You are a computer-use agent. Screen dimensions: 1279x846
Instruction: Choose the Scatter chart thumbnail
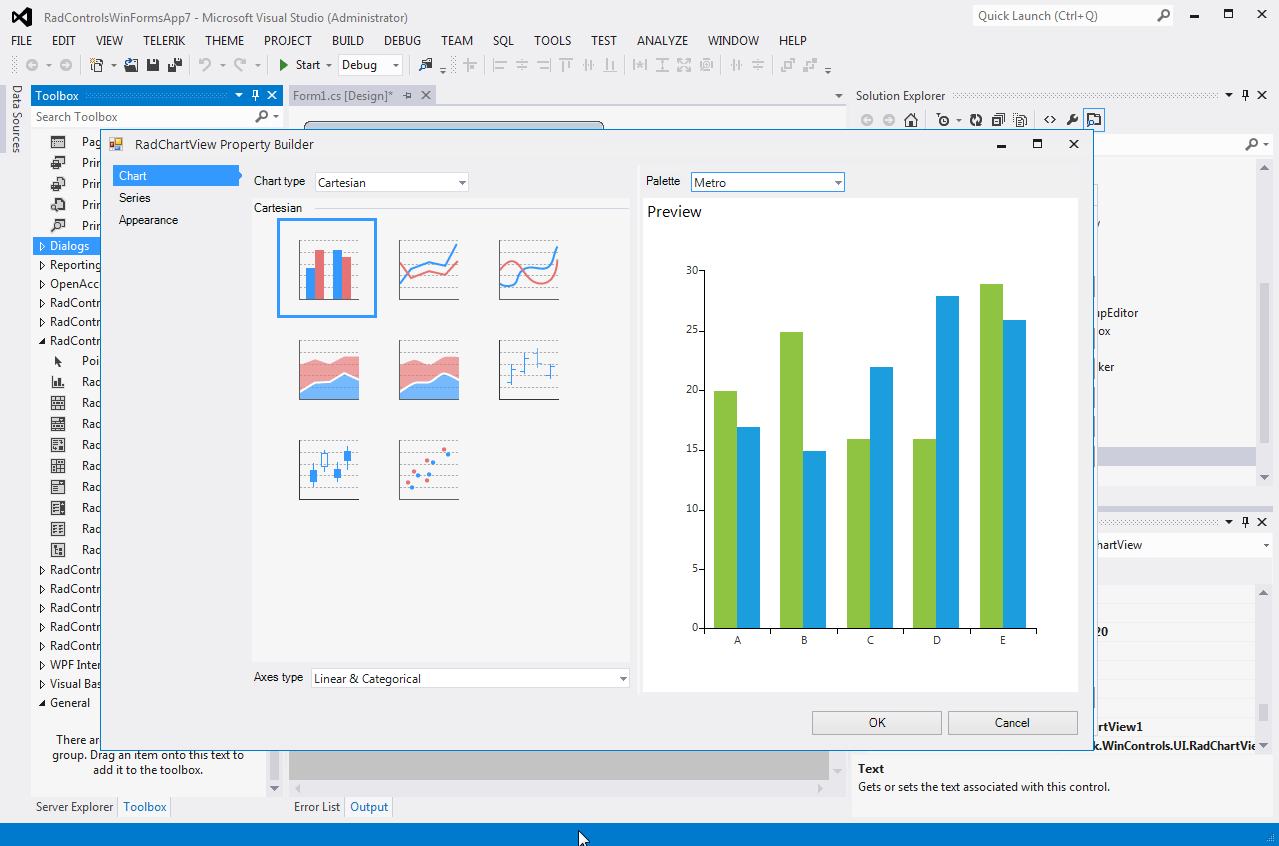click(429, 469)
